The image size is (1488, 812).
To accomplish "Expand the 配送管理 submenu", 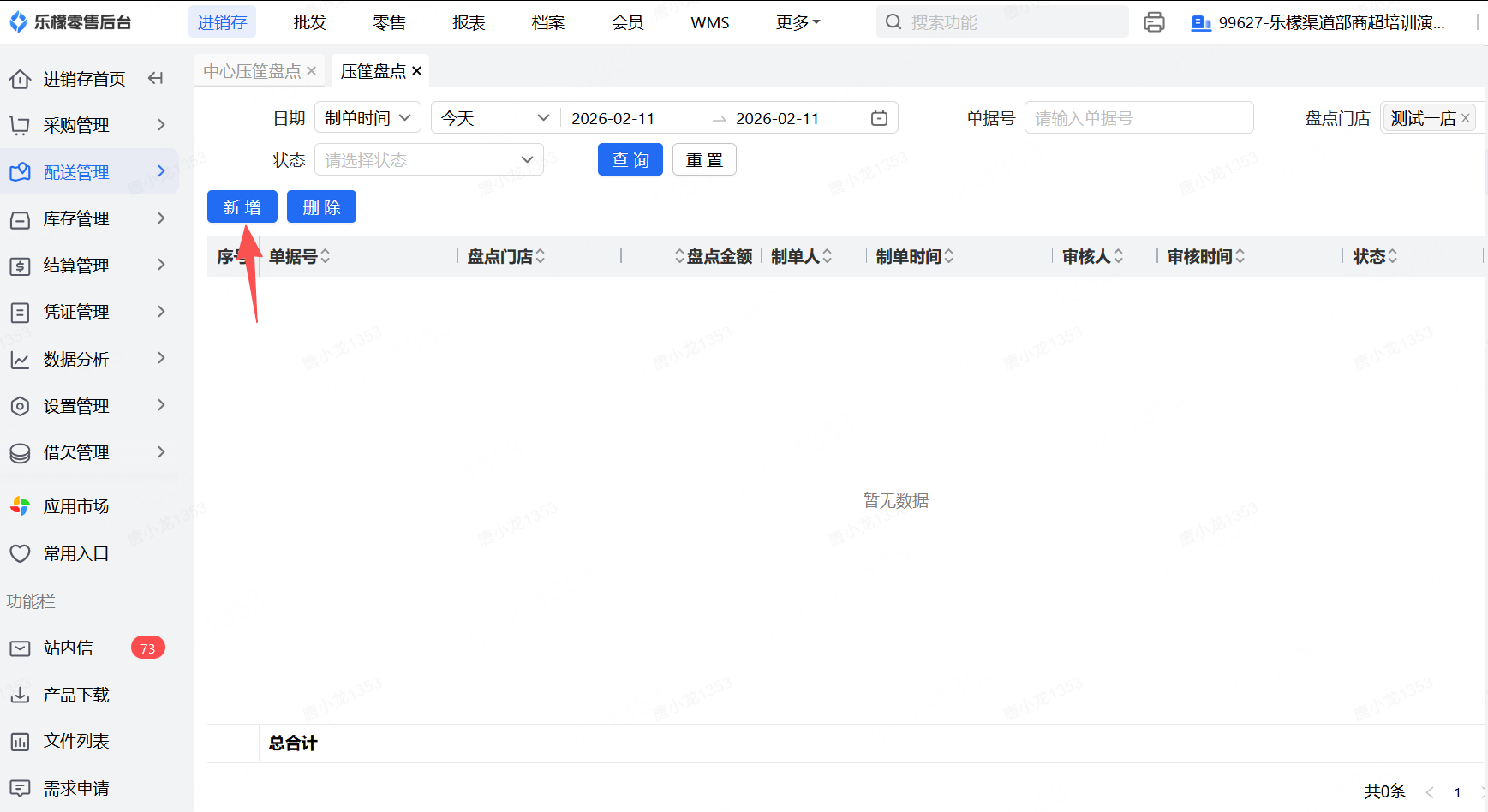I will click(x=161, y=171).
